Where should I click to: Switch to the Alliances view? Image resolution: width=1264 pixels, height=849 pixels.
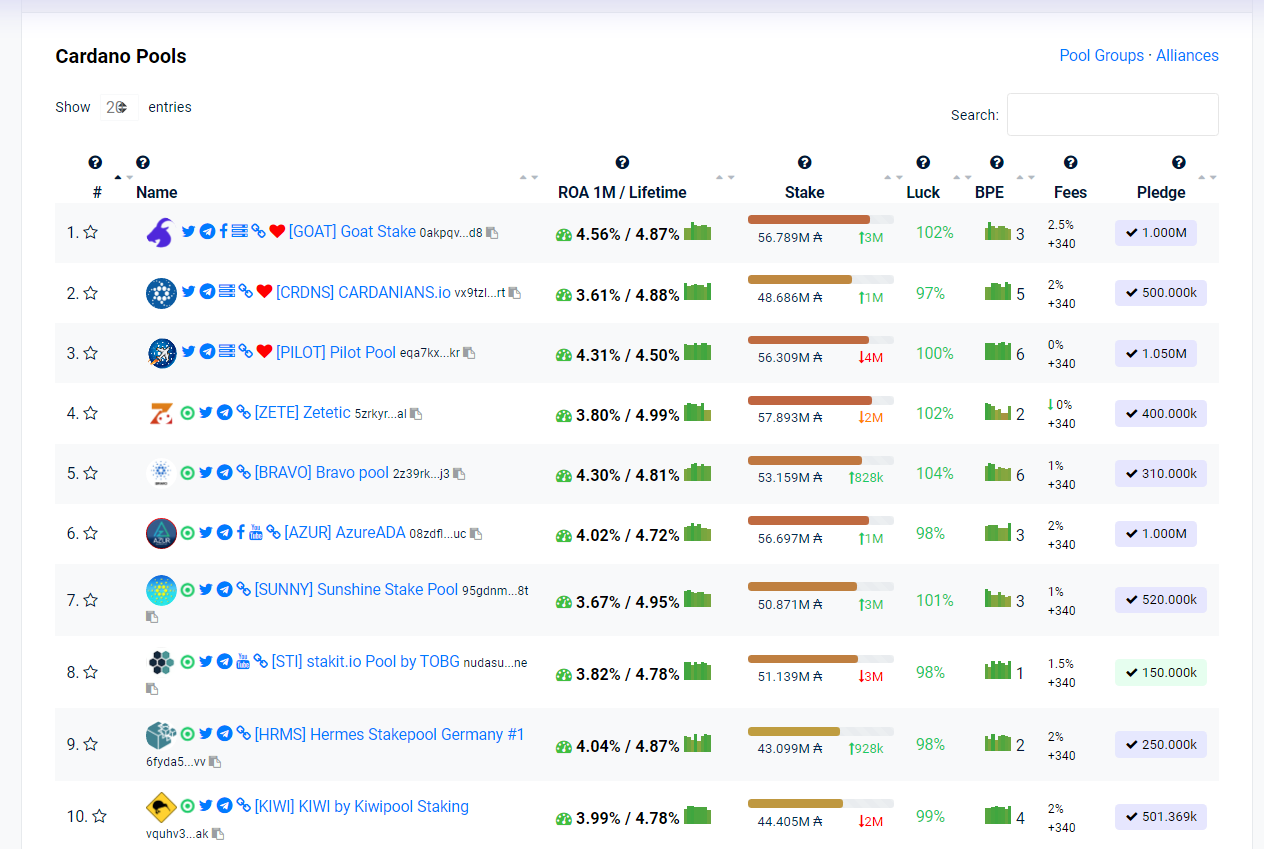coord(1187,56)
